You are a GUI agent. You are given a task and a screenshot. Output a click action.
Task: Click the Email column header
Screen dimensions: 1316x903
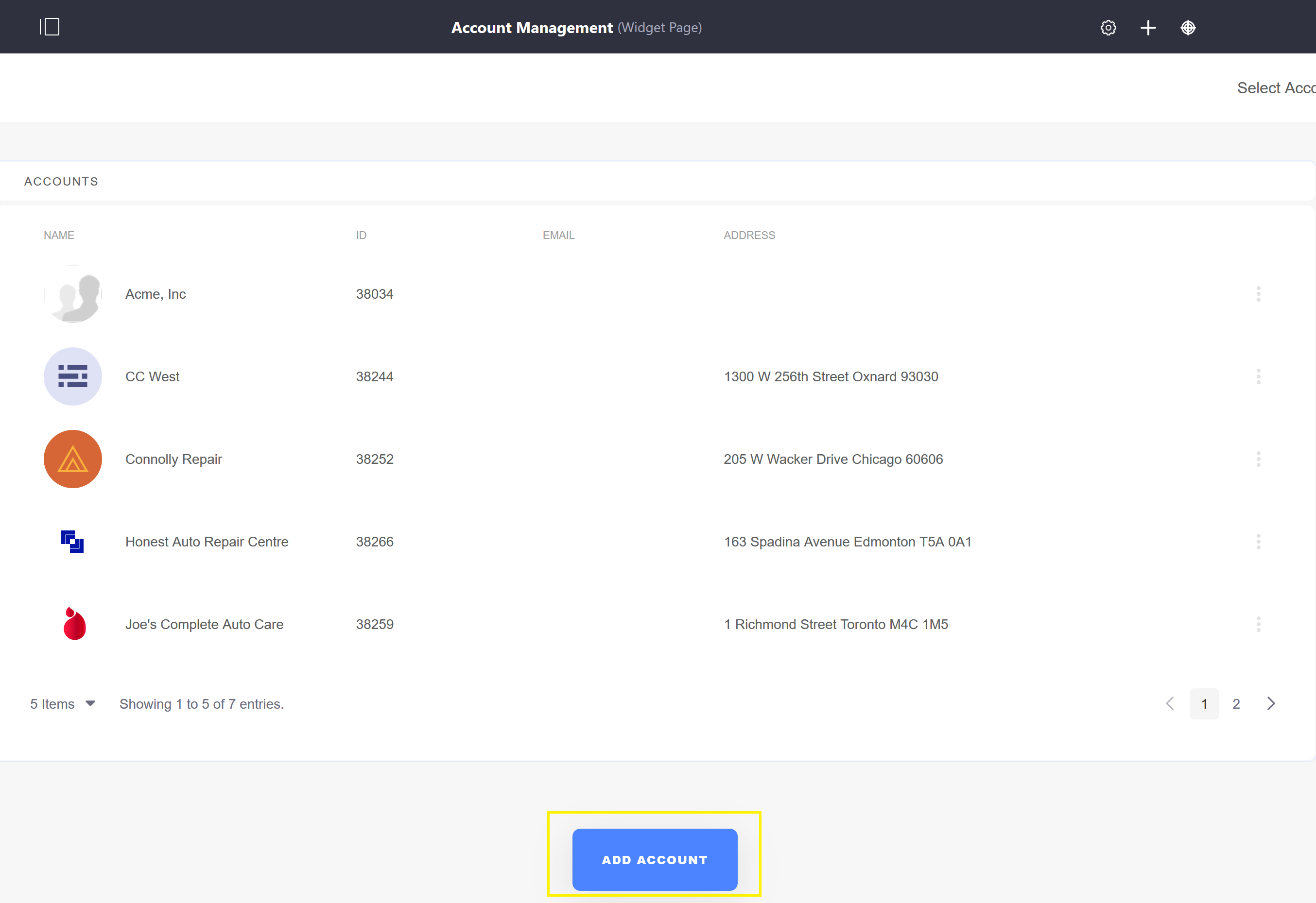558,235
